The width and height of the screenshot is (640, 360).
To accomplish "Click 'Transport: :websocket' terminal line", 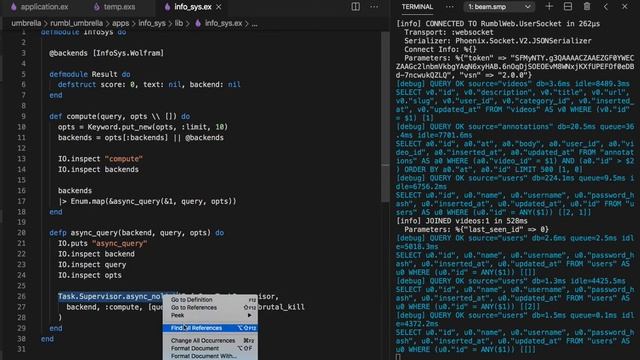I will [449, 32].
